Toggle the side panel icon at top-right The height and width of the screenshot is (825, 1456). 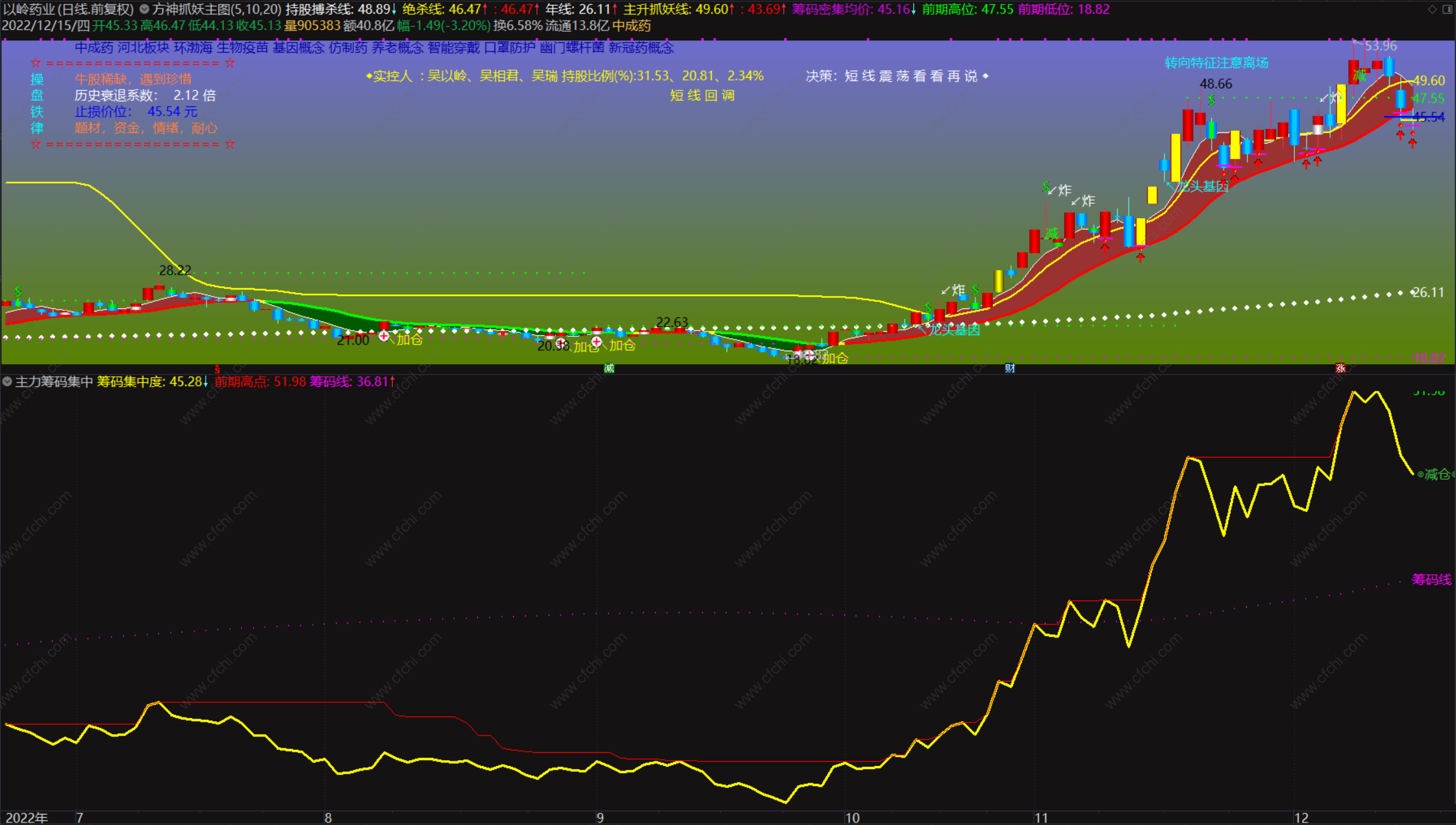click(1448, 9)
